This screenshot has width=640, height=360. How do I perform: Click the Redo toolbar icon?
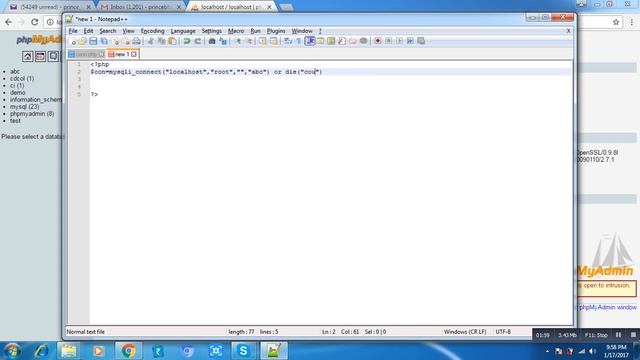[x=198, y=41]
